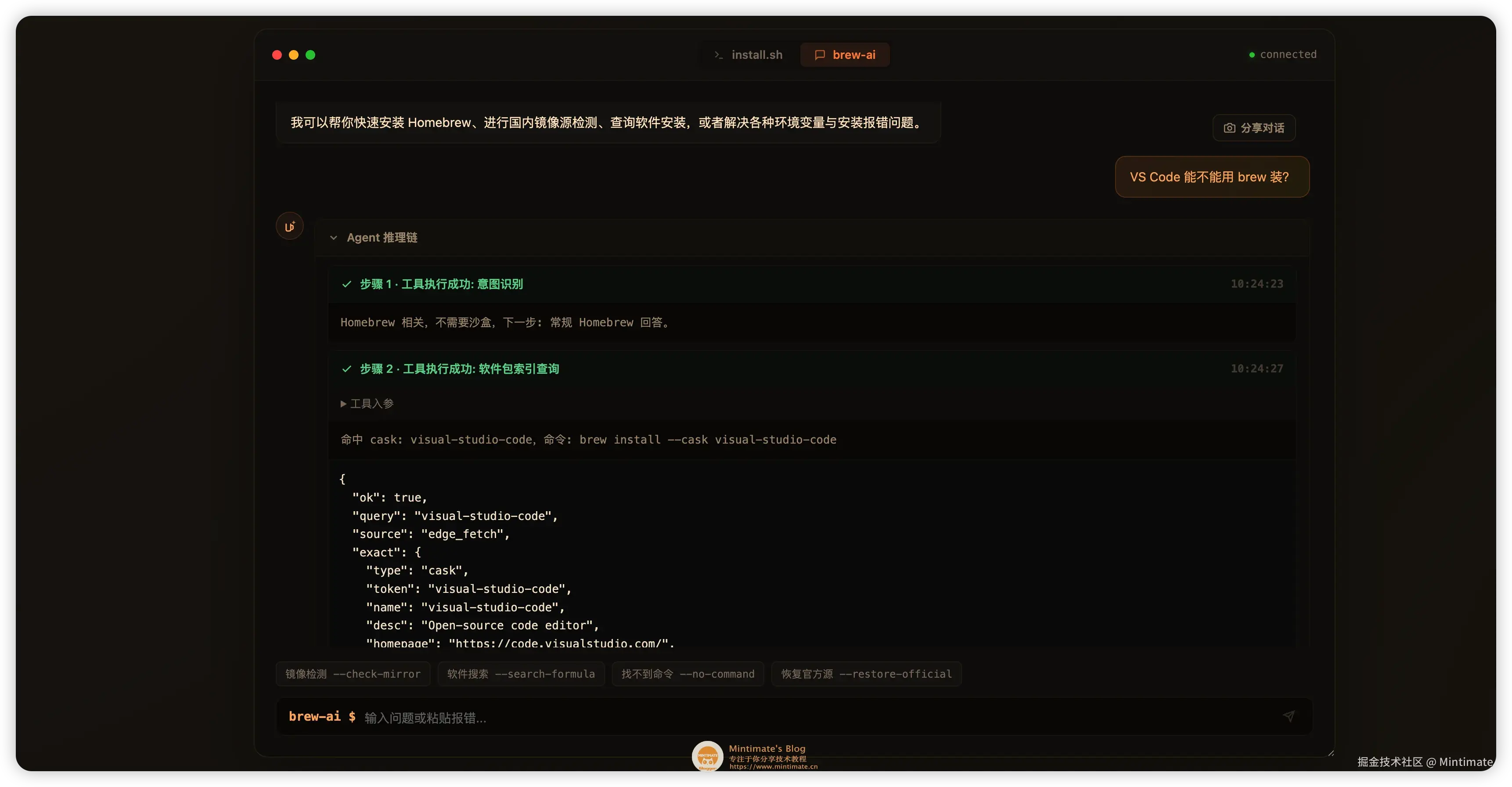Click the JSON line "desc": "Open-source code editor"
The height and width of the screenshot is (787, 1512).
pyautogui.click(x=482, y=625)
